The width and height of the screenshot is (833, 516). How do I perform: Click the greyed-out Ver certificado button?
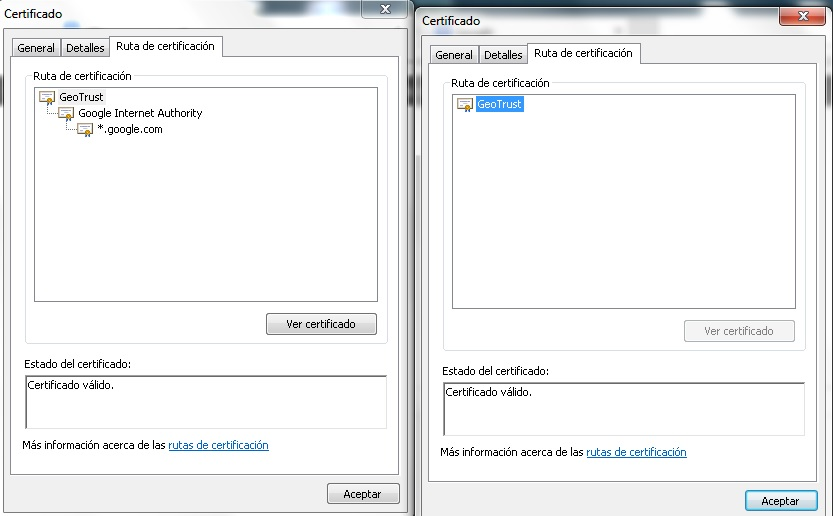739,331
